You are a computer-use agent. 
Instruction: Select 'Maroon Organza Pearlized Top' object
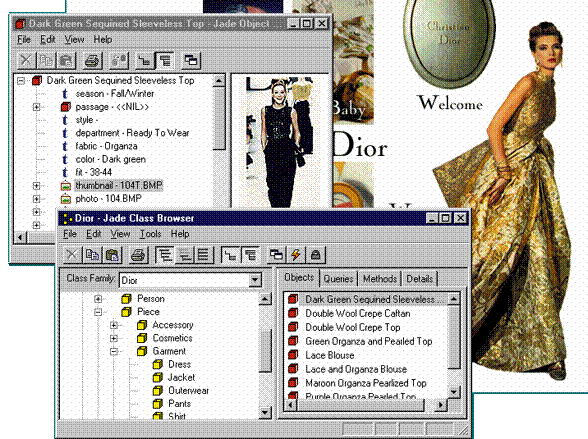click(x=366, y=383)
